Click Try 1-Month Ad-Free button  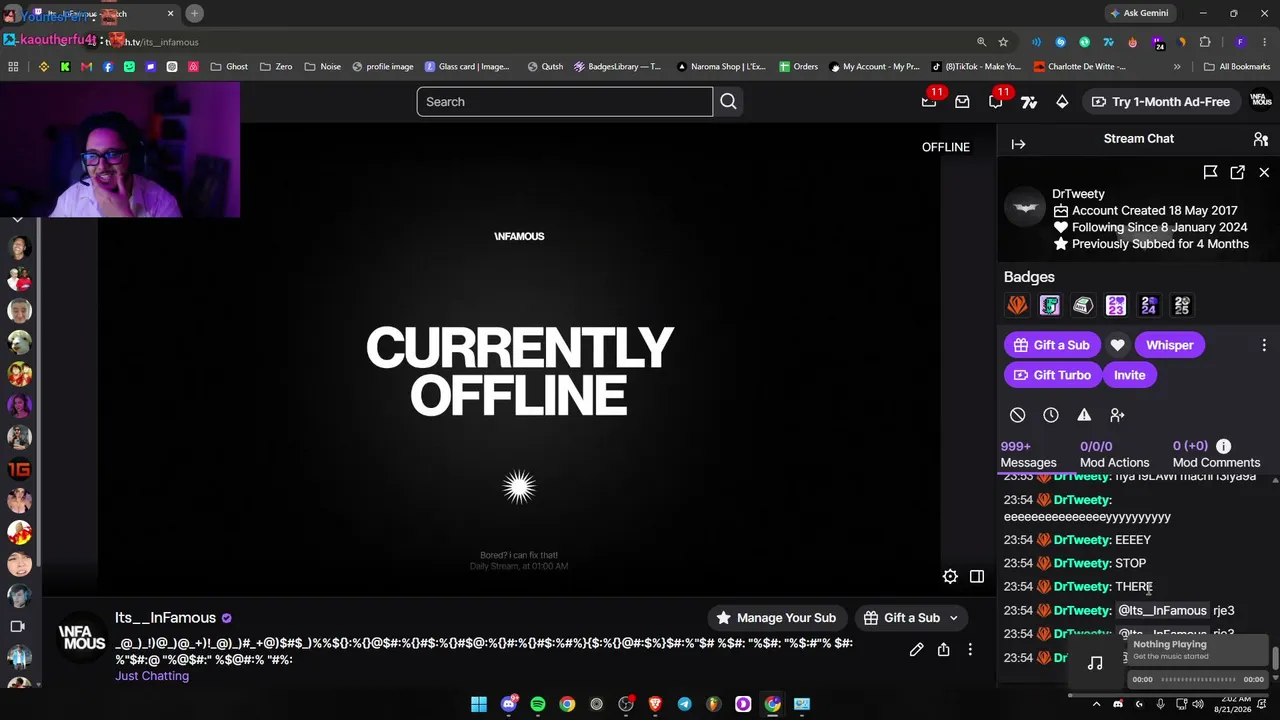(x=1161, y=102)
